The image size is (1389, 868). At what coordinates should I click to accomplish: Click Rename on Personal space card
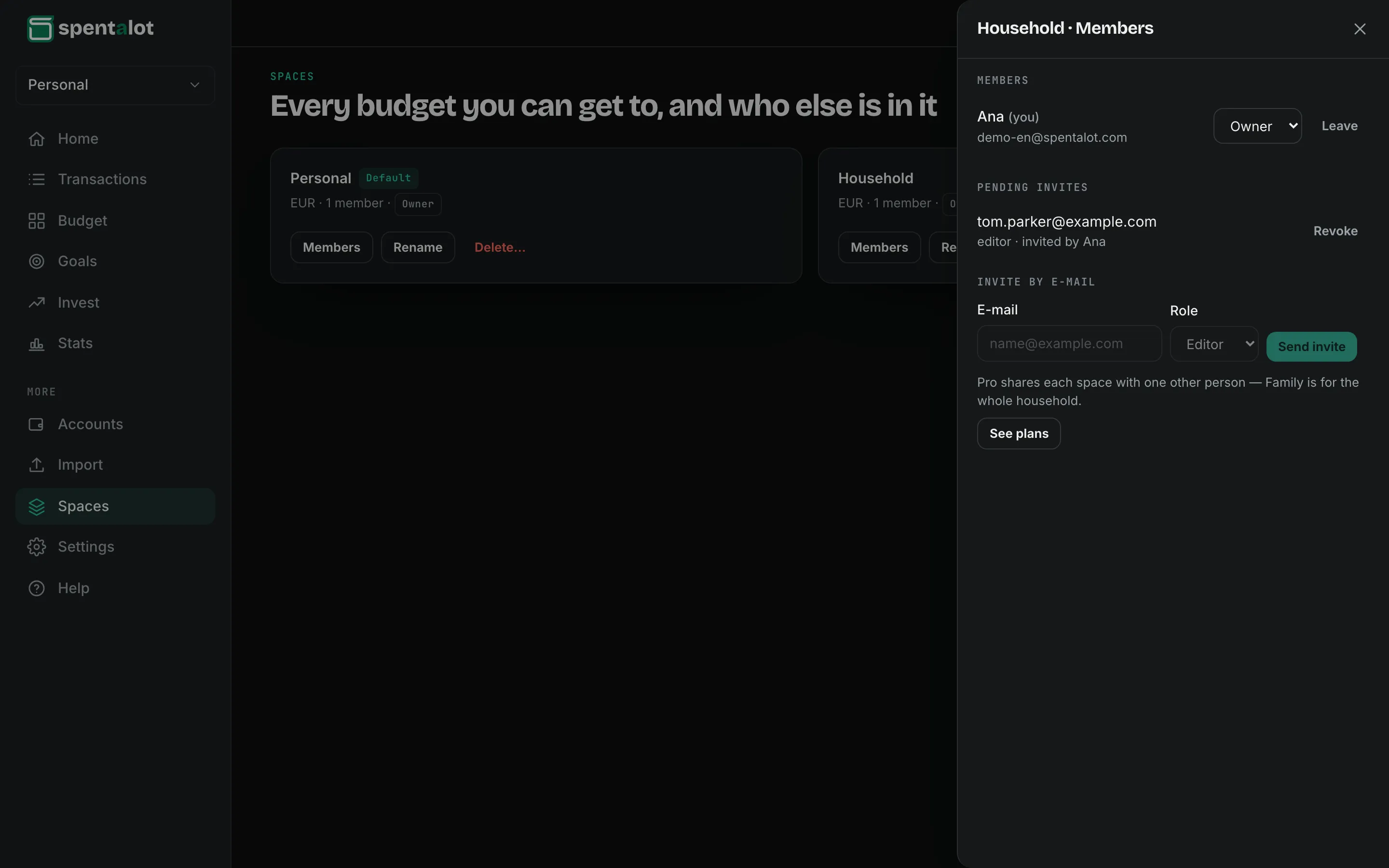[418, 247]
